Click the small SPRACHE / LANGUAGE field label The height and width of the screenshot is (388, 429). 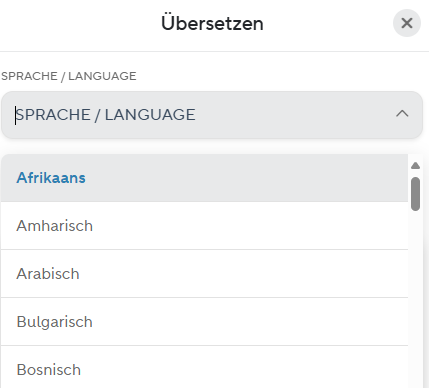tap(69, 76)
